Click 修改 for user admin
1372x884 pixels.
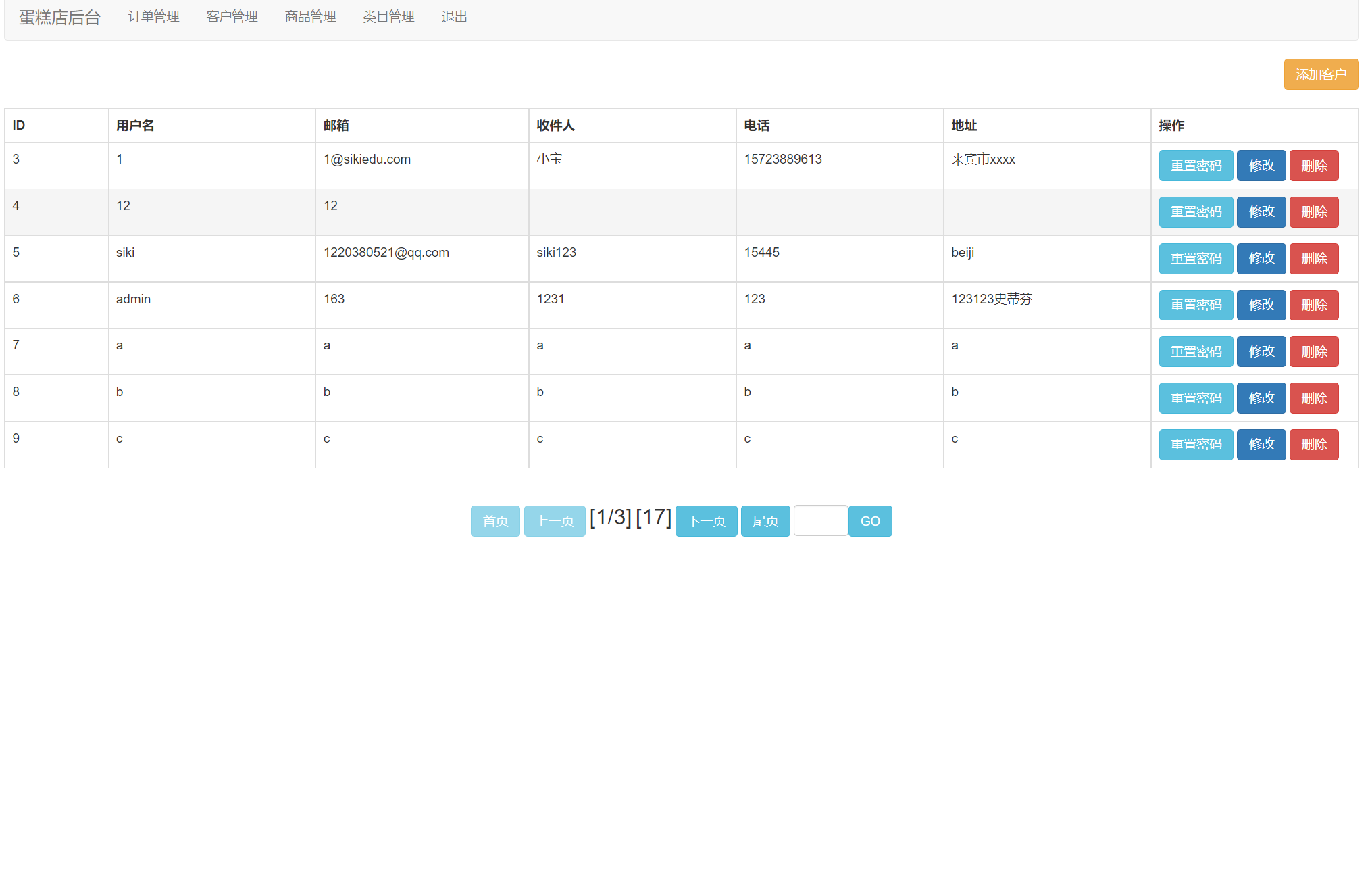tap(1261, 305)
